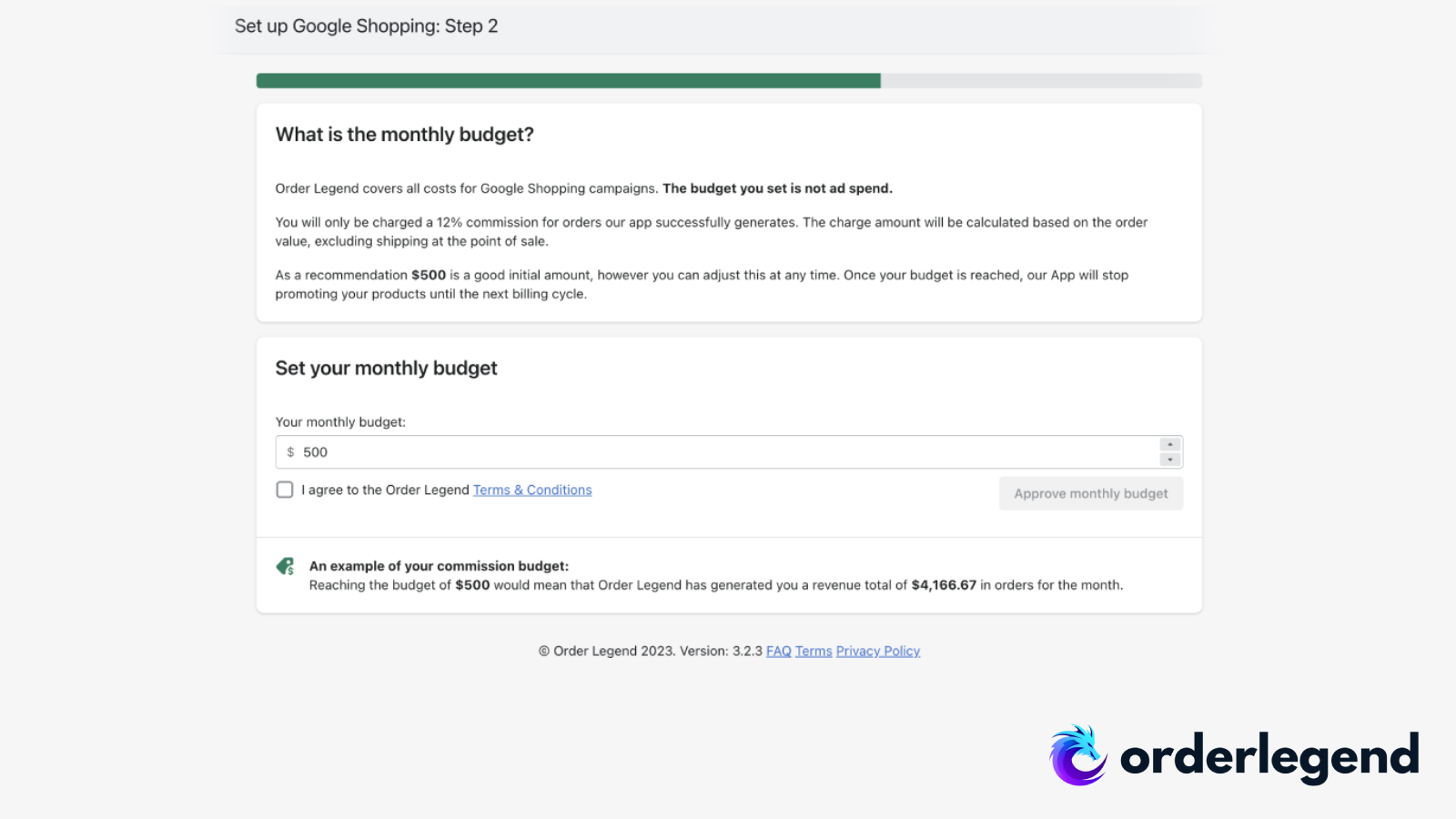Open the Privacy Policy footer link
The image size is (1456, 819).
click(878, 651)
